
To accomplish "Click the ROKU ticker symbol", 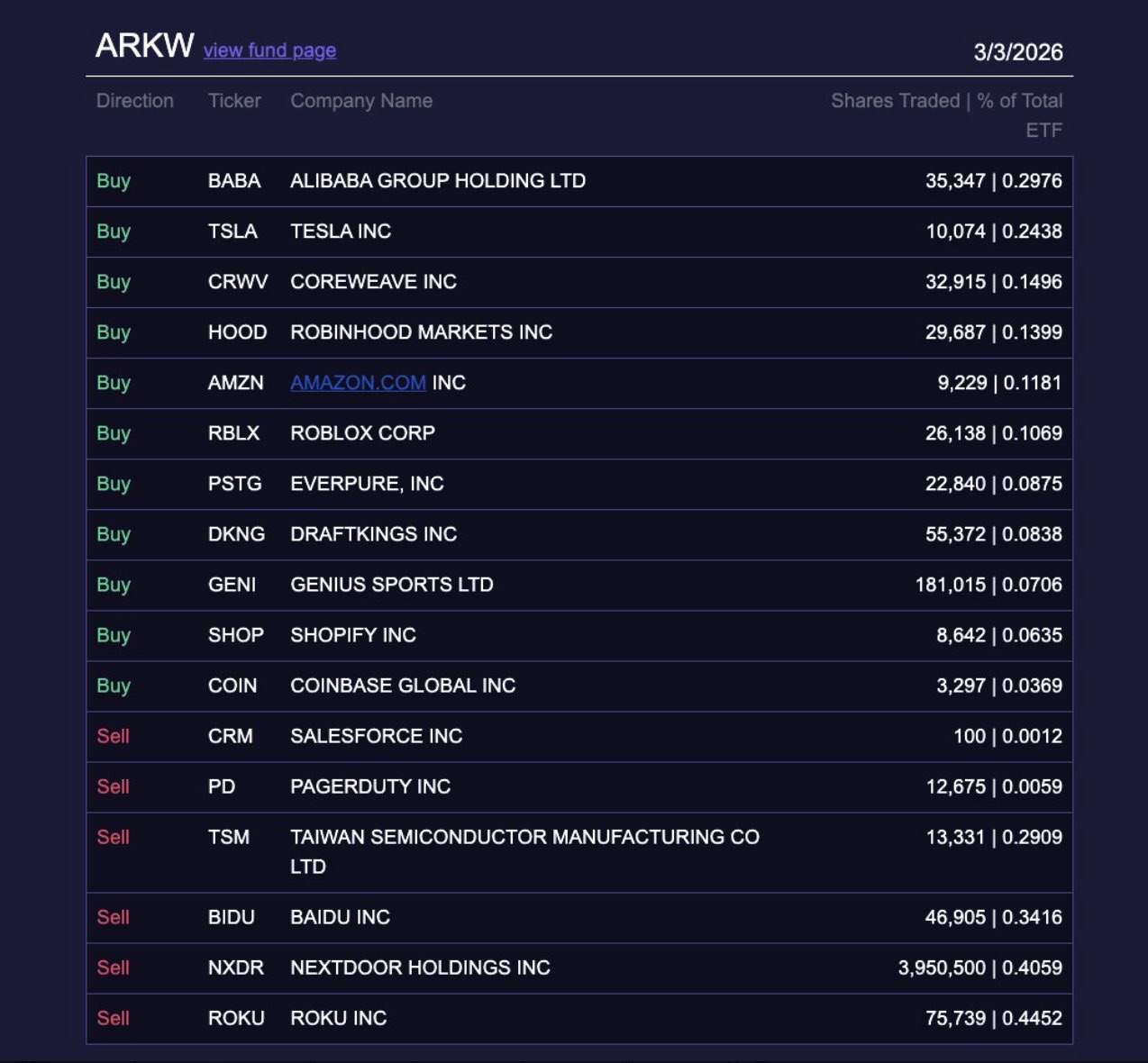I will click(x=236, y=1018).
